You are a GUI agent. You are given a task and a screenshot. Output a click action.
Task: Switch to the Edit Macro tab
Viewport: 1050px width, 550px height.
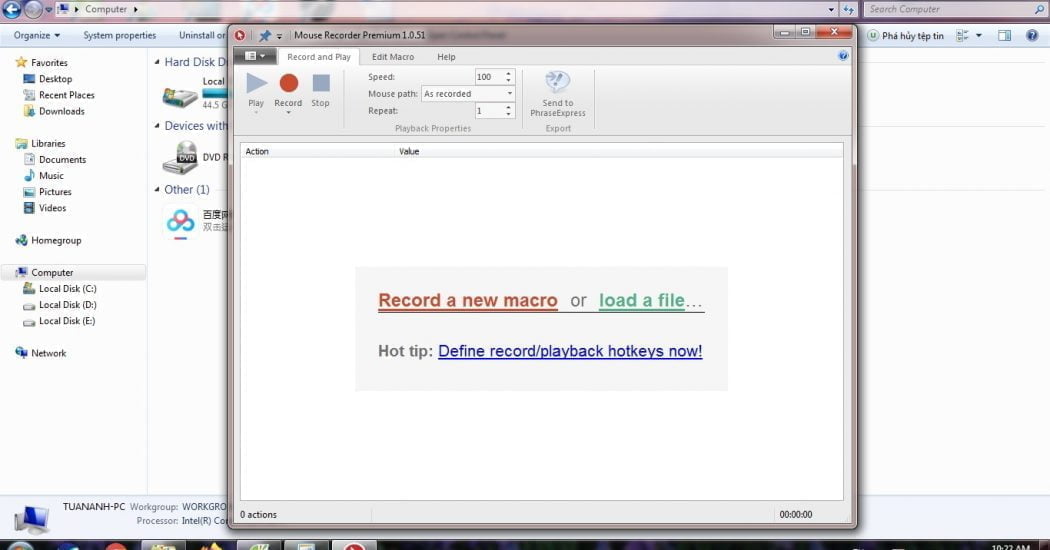(393, 57)
